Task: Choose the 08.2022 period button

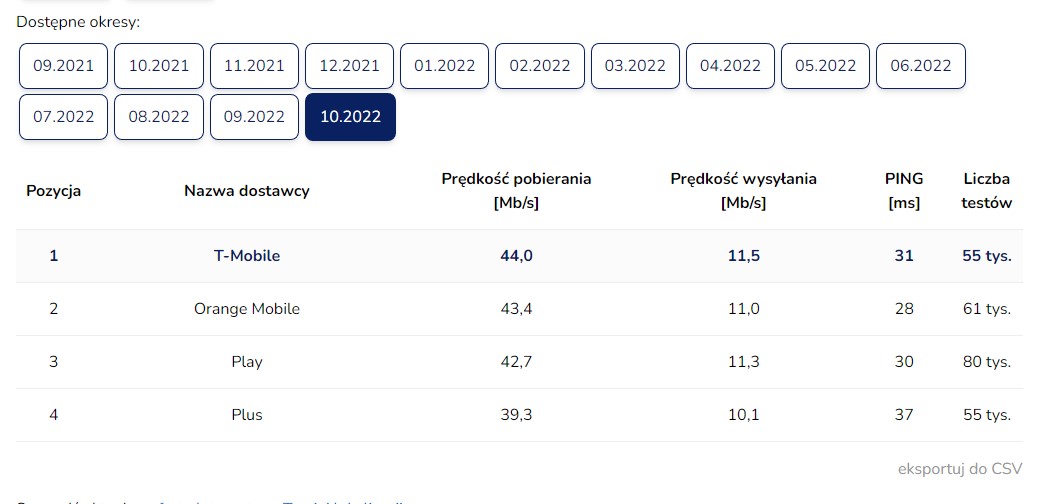Action: pos(159,117)
